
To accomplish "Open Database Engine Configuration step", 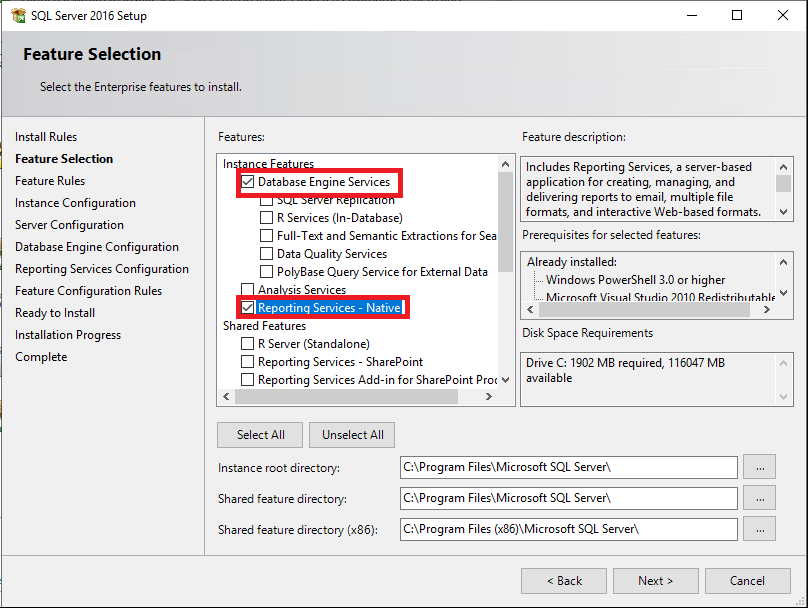I will (x=97, y=247).
